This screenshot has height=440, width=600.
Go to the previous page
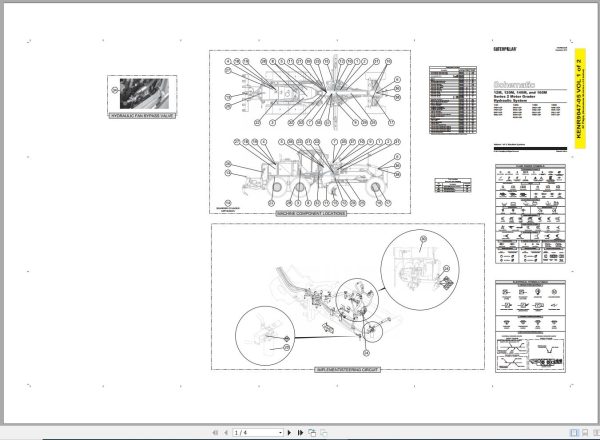[226, 432]
